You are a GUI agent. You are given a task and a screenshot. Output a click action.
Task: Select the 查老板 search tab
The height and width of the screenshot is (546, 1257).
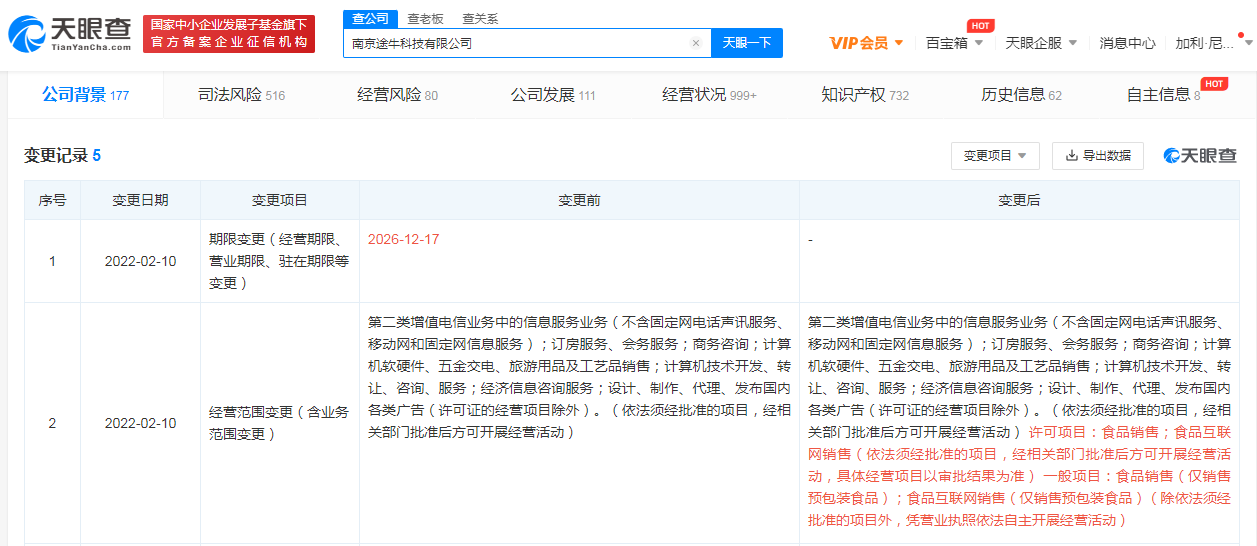coord(424,19)
